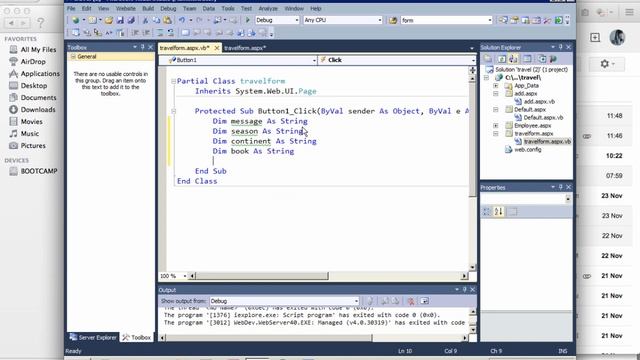Click the New Web Site globe icon
This screenshot has height=360, width=640.
coord(76,20)
